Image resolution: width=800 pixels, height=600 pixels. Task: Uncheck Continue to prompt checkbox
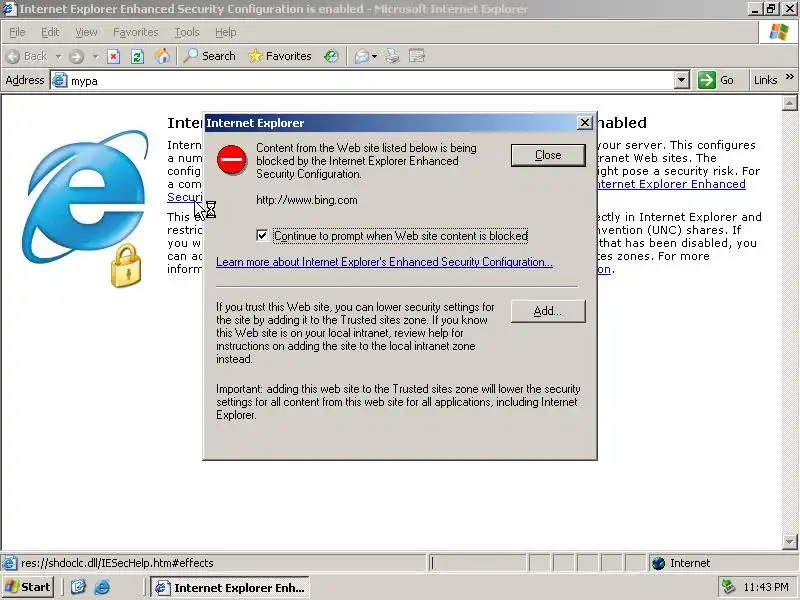(x=262, y=235)
